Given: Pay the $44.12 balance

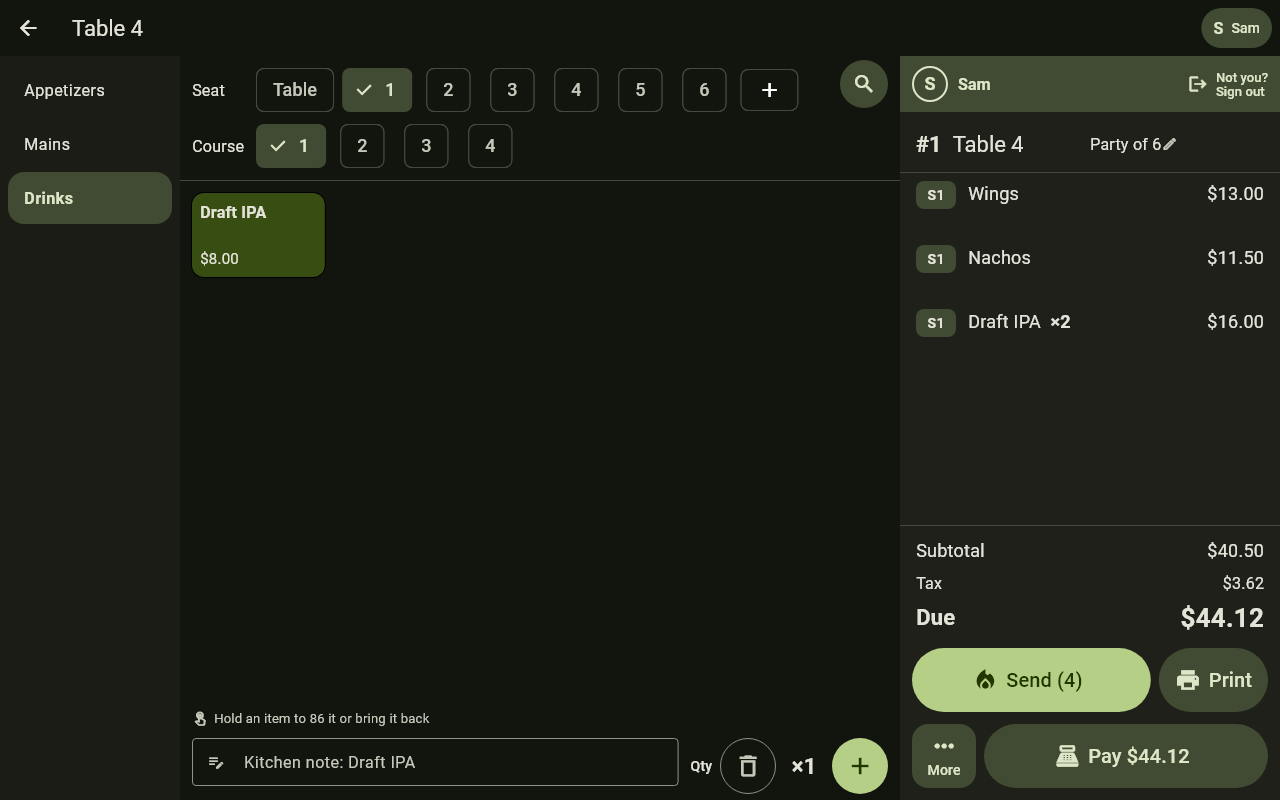Looking at the screenshot, I should 1126,756.
